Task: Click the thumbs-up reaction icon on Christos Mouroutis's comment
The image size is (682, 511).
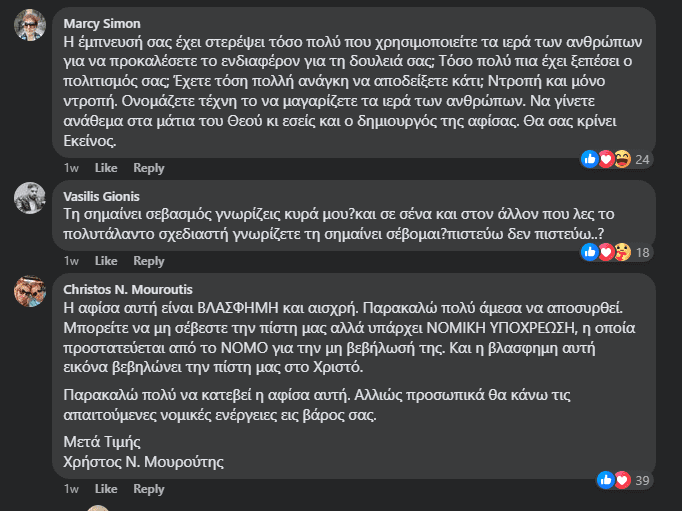Action: point(606,480)
